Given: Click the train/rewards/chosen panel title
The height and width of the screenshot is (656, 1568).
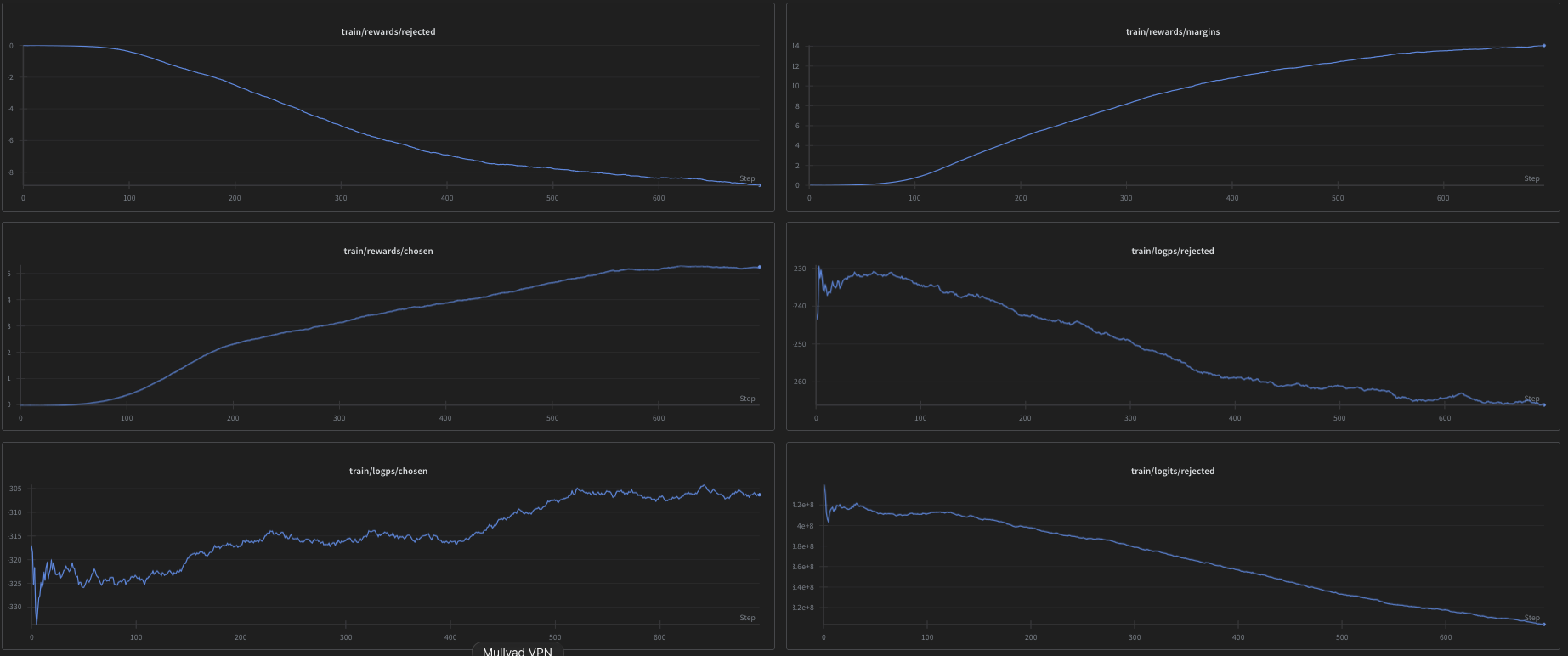Looking at the screenshot, I should coord(388,252).
